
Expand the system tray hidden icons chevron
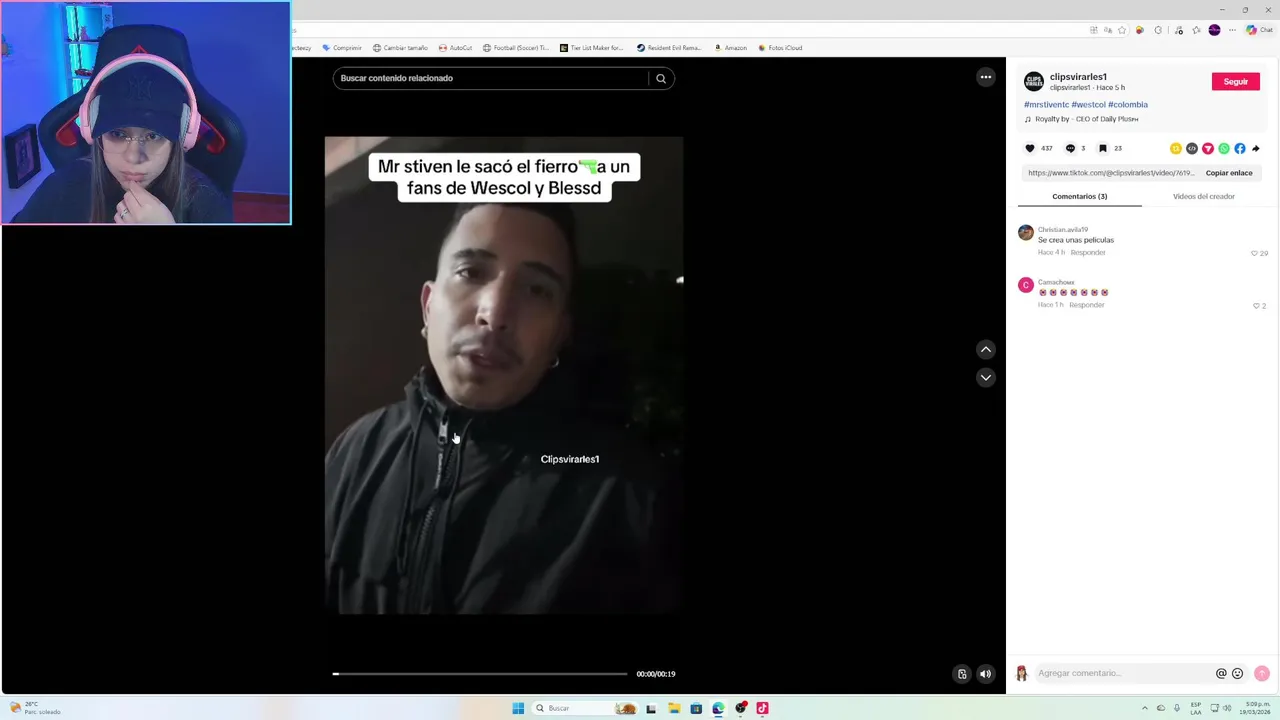point(1145,708)
